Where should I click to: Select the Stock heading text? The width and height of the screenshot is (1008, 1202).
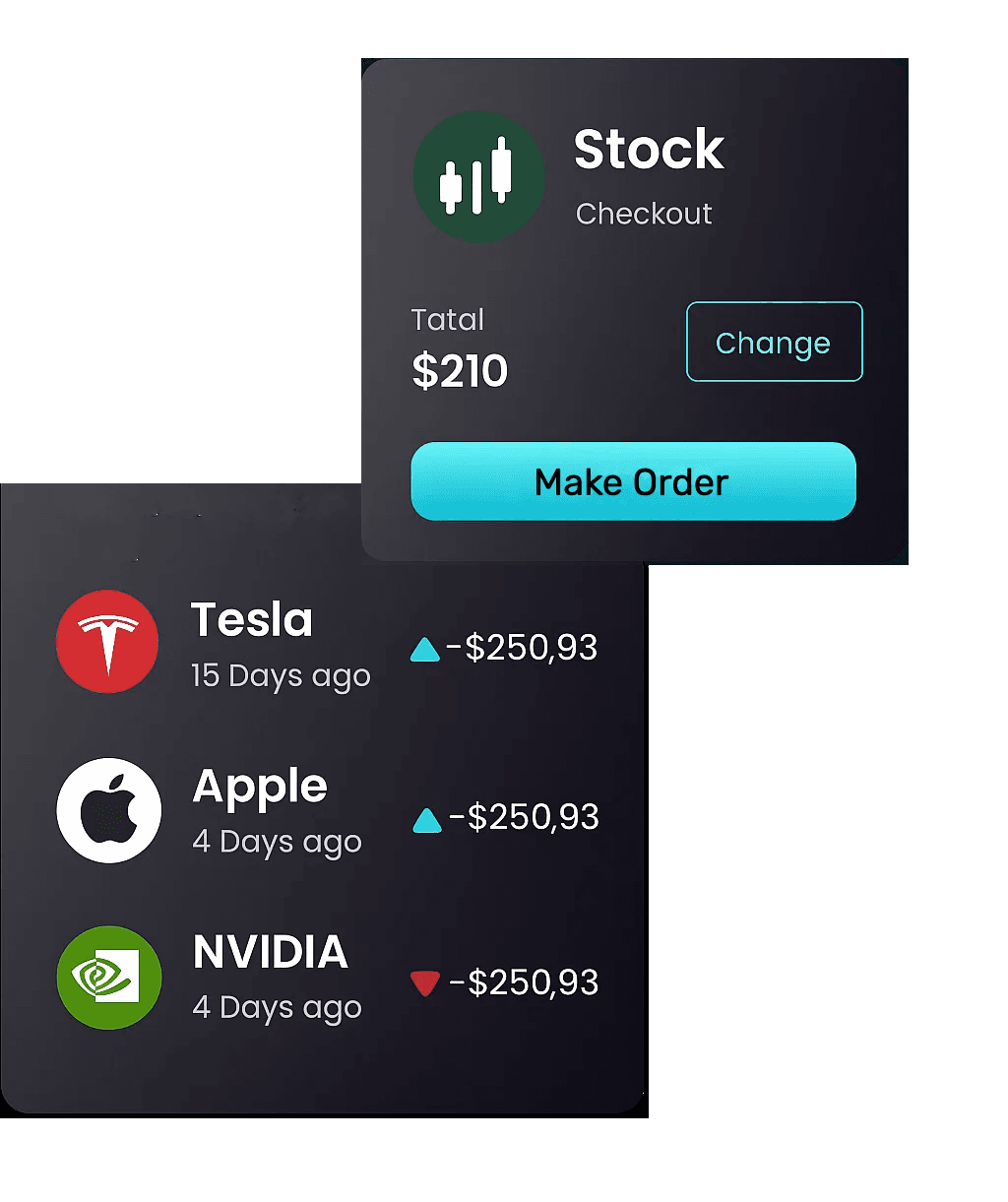point(649,150)
